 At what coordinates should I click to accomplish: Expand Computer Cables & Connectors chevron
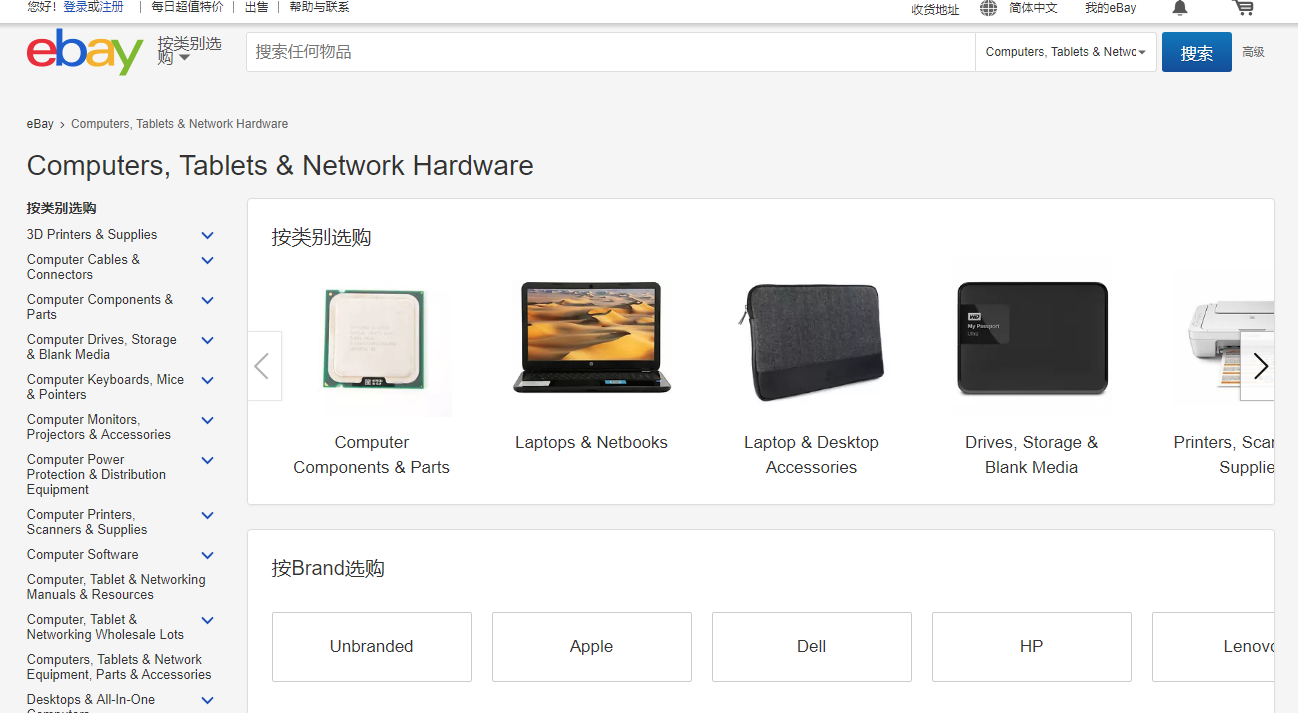[208, 261]
